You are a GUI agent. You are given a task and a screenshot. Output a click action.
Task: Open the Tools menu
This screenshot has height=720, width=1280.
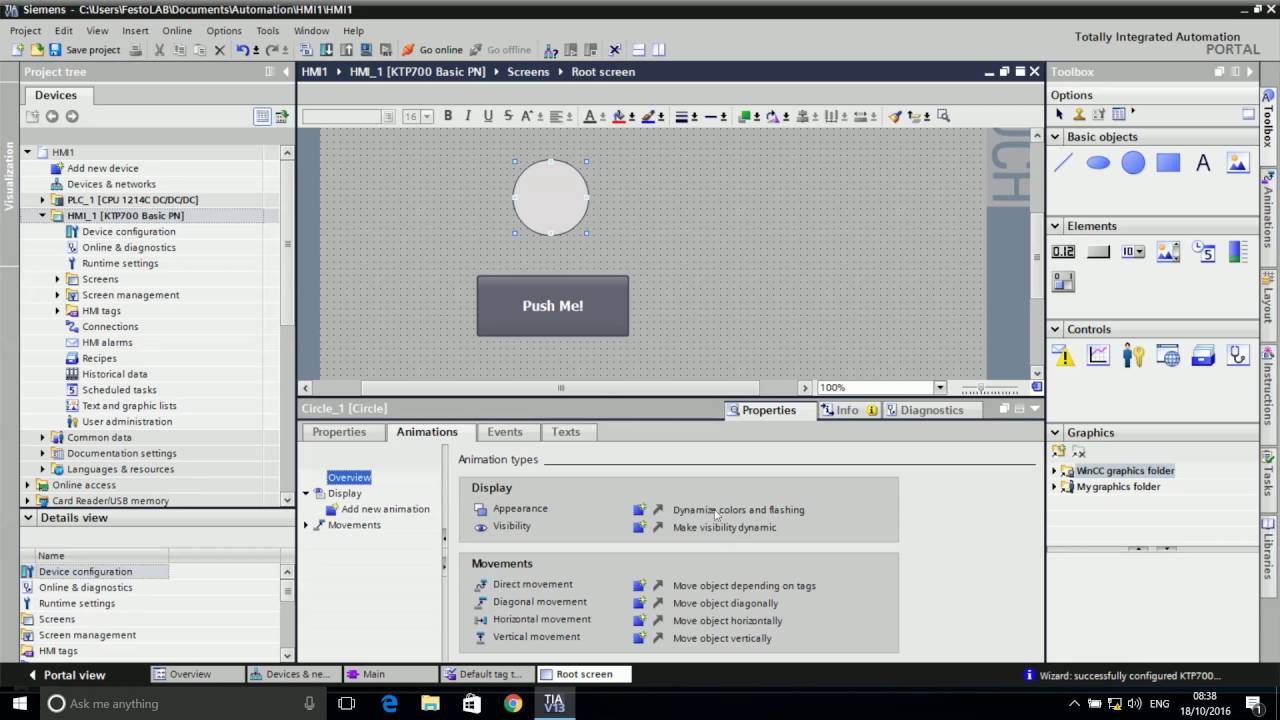(x=267, y=31)
